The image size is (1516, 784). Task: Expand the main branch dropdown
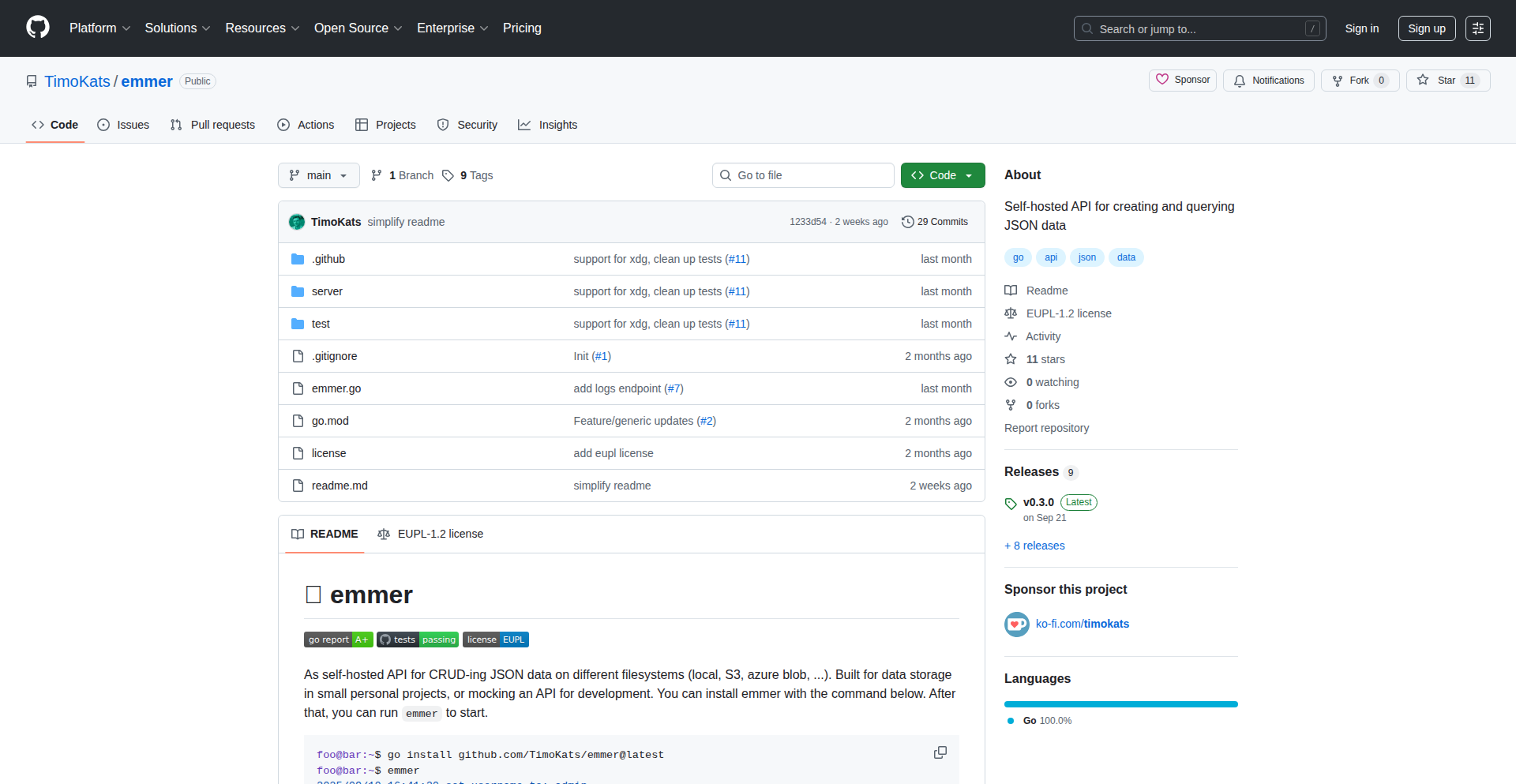[x=318, y=175]
